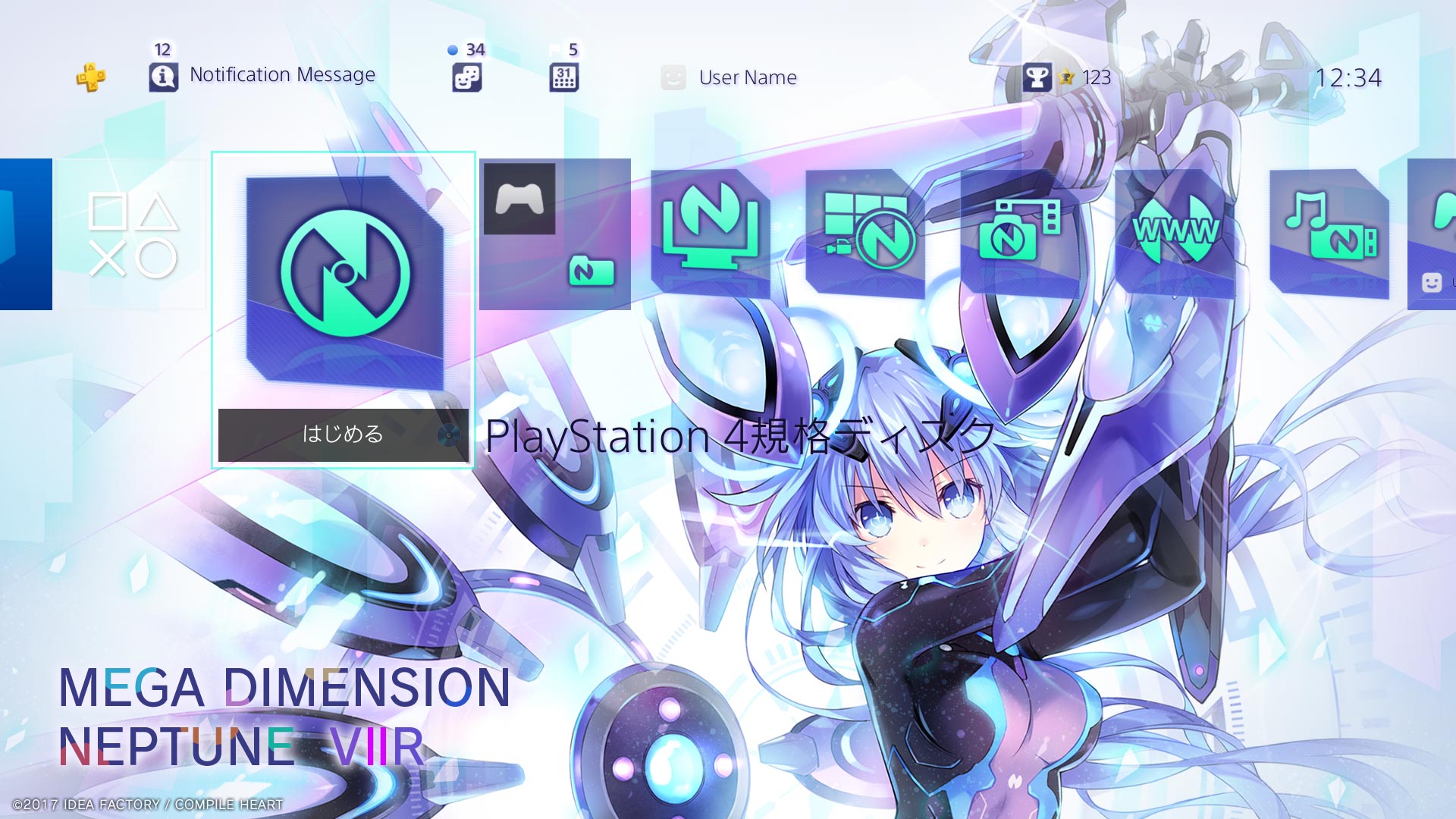This screenshot has height=819, width=1456.
Task: Select the blue PlayStation Store tile at left edge
Action: [26, 234]
